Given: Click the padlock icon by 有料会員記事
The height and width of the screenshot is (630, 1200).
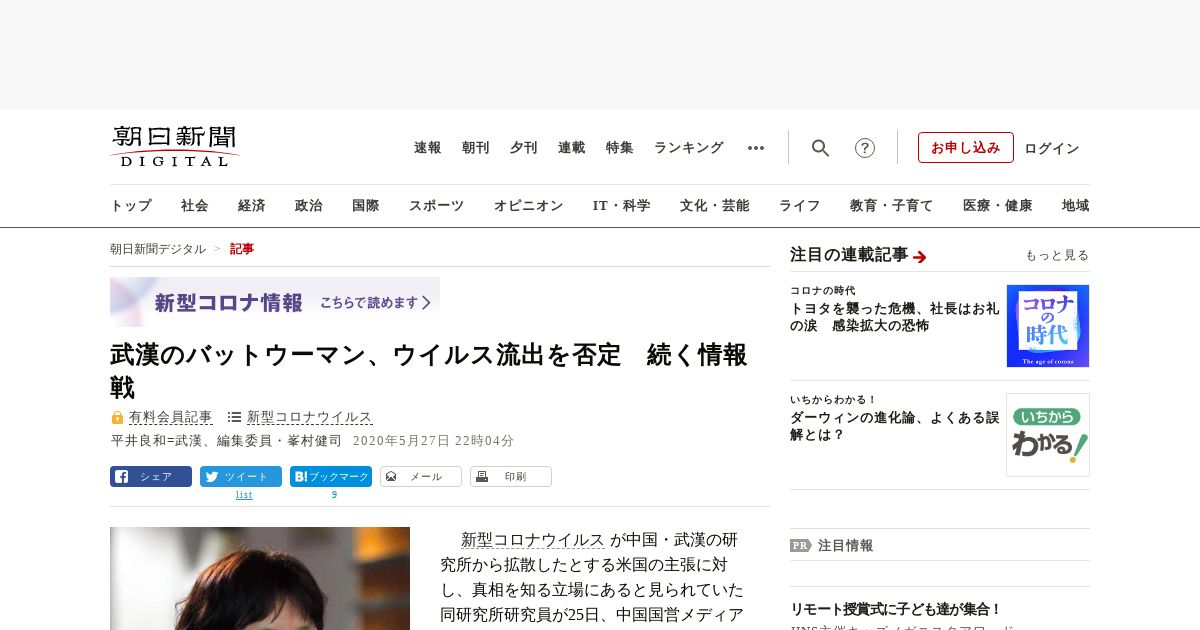Looking at the screenshot, I should (117, 417).
